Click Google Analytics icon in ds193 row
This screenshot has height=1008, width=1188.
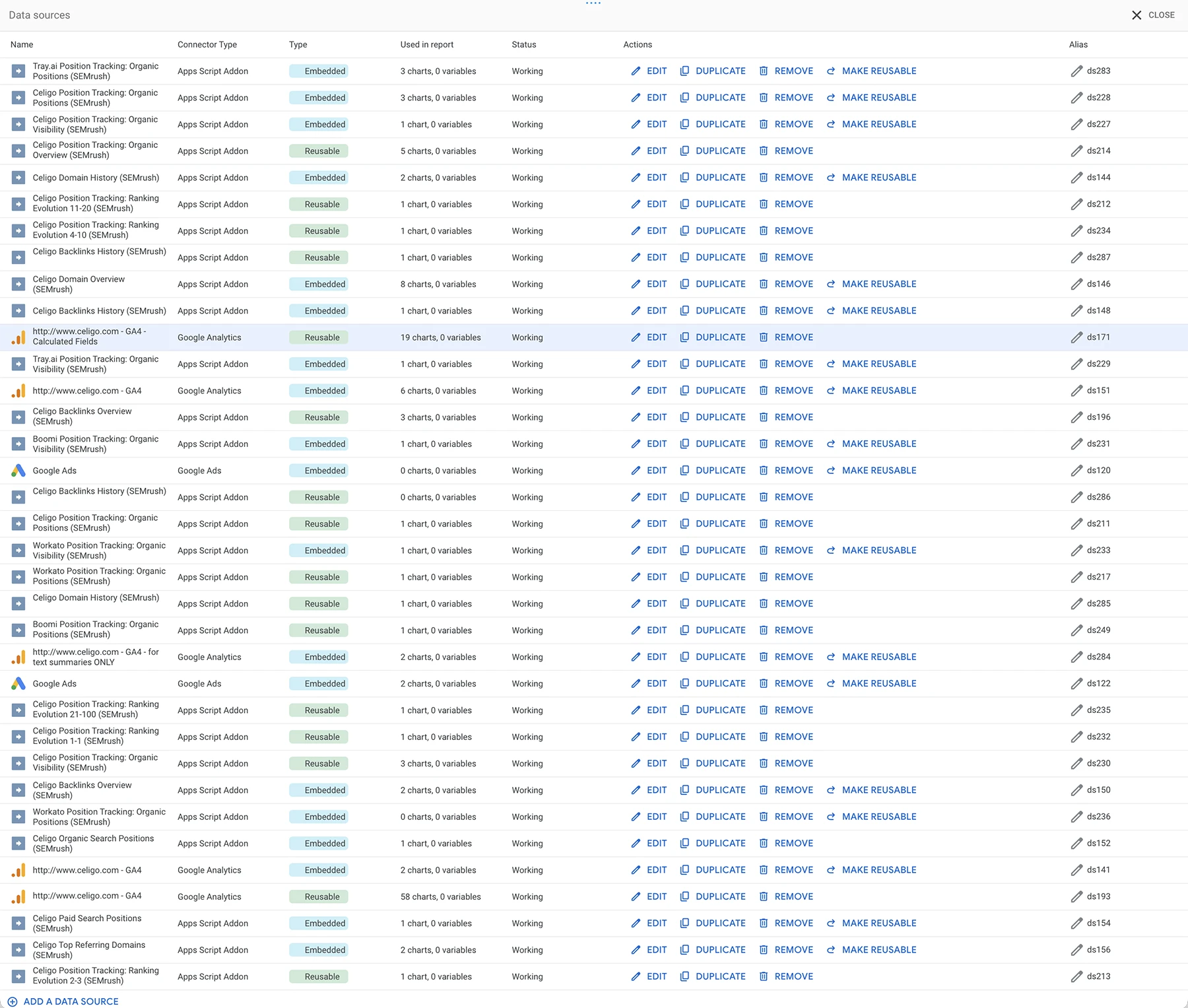(x=18, y=896)
